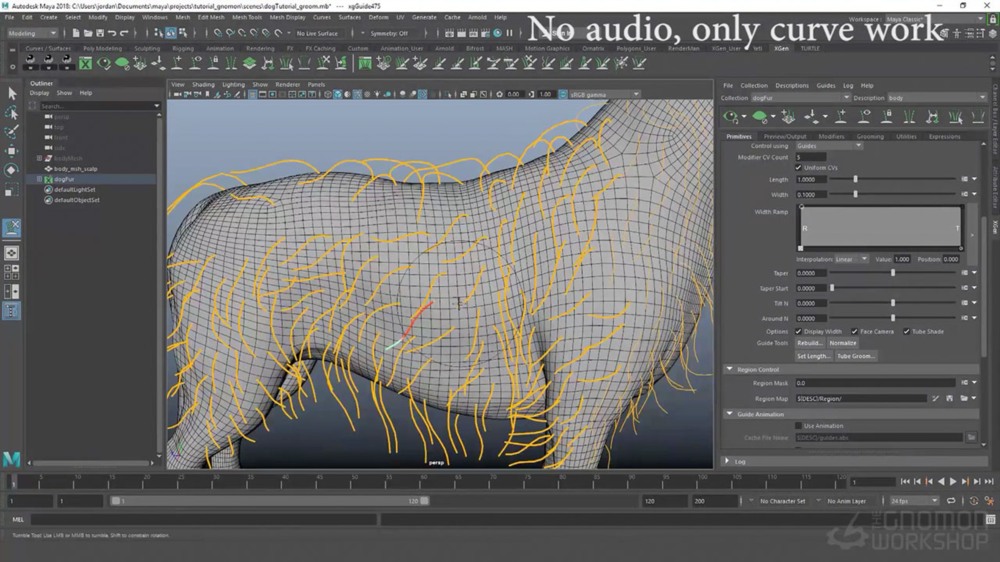This screenshot has height=562, width=1000.
Task: Open the Deform menu
Action: [378, 17]
